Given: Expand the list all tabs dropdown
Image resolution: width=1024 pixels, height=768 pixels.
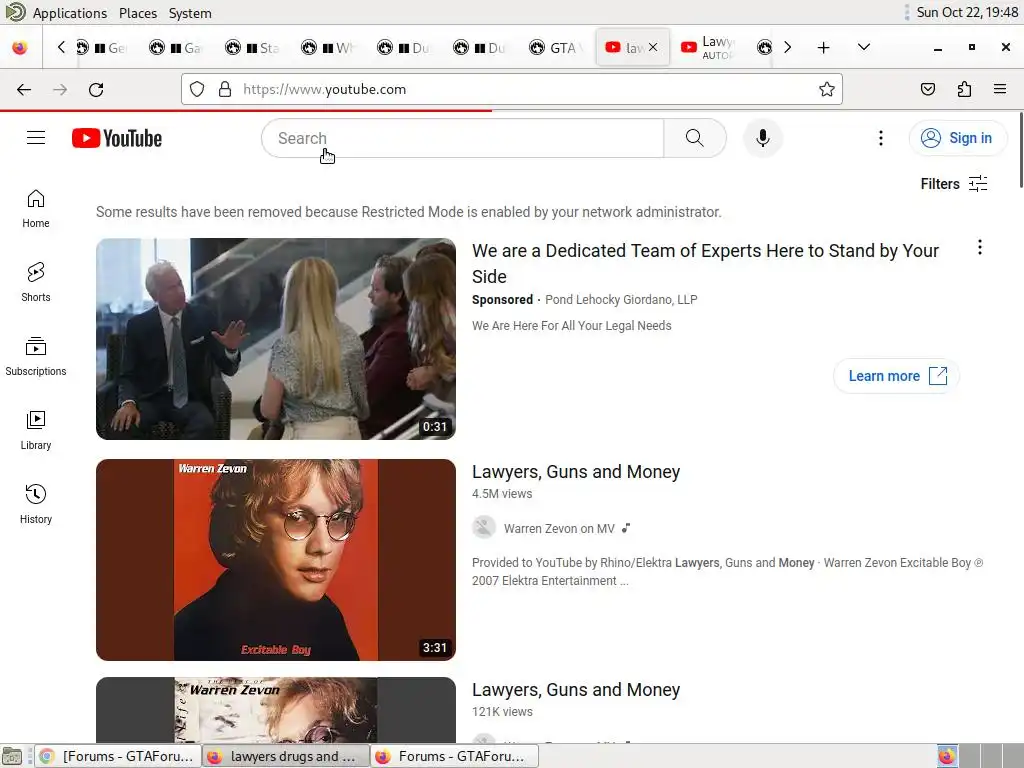Looking at the screenshot, I should tap(863, 47).
